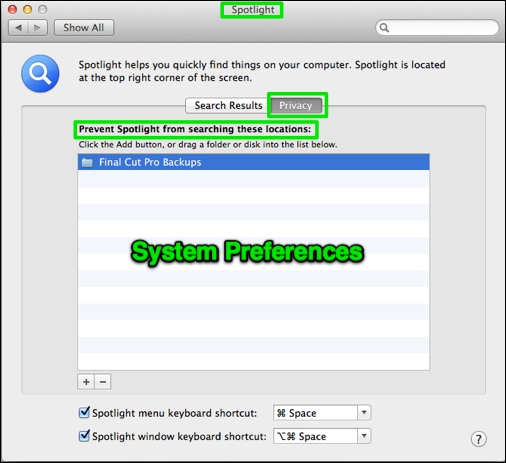This screenshot has height=463, width=506.
Task: Add a location with the plus button
Action: pos(86,382)
